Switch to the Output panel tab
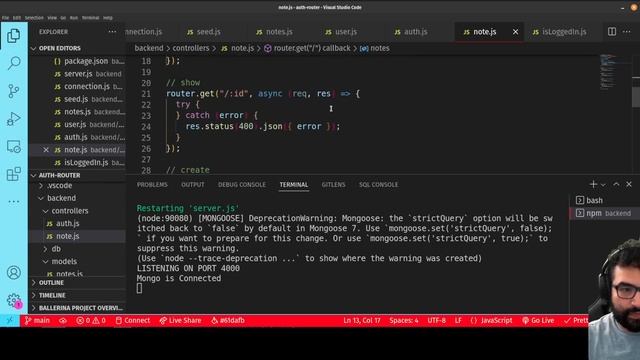The width and height of the screenshot is (640, 360). (x=193, y=185)
